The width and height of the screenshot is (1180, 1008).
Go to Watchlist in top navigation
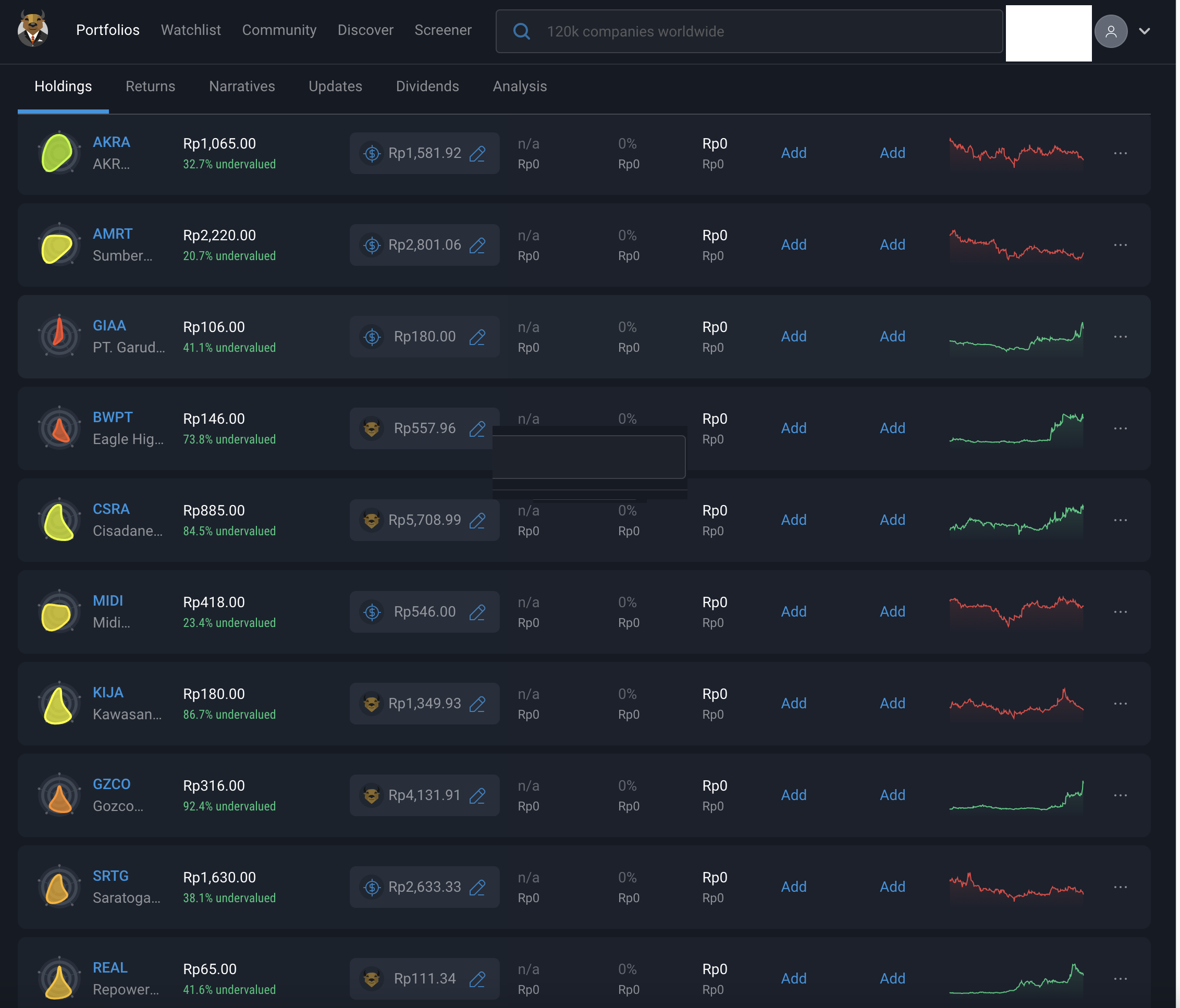coord(191,30)
